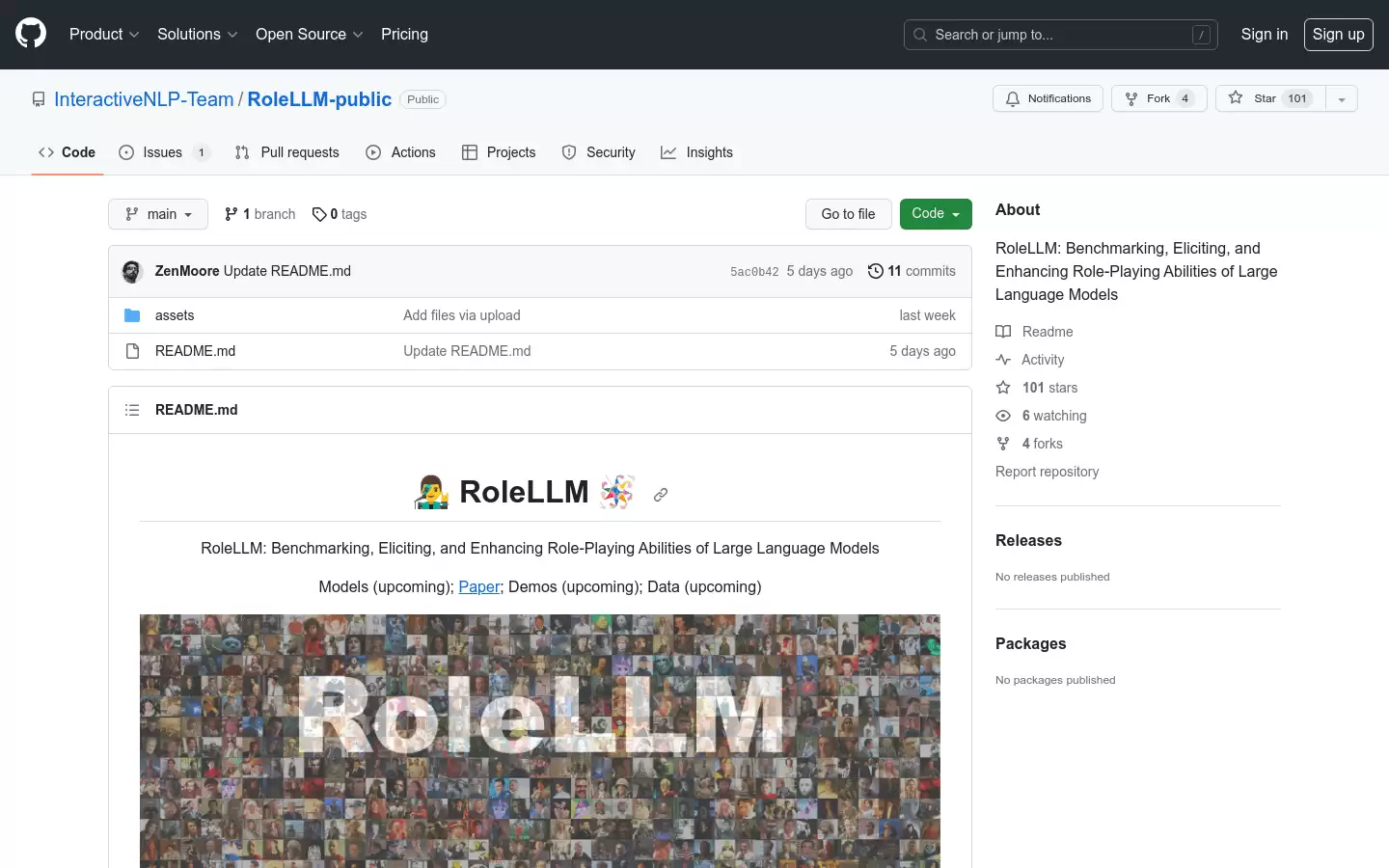Screen dimensions: 1389x868
Task: Open the Projects tab
Action: click(499, 152)
